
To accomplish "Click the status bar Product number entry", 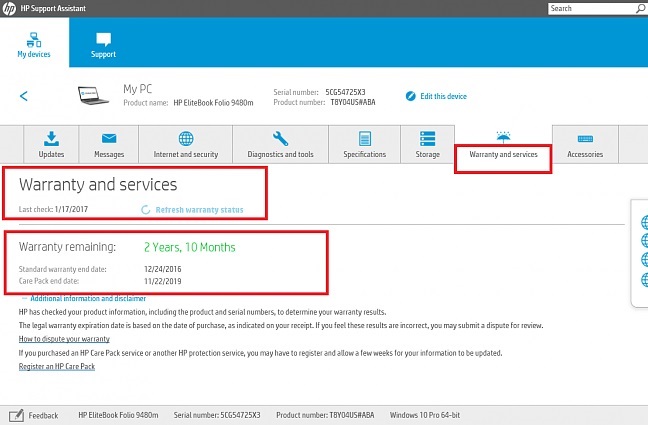I will click(x=325, y=415).
